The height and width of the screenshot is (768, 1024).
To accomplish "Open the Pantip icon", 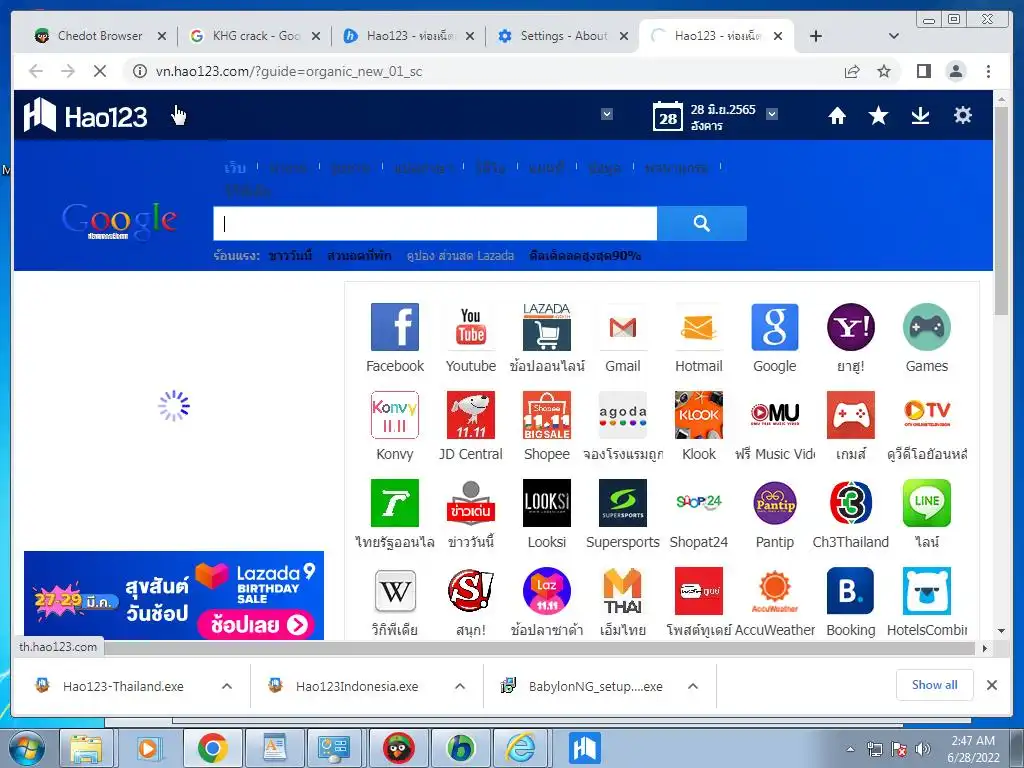I will pyautogui.click(x=775, y=503).
